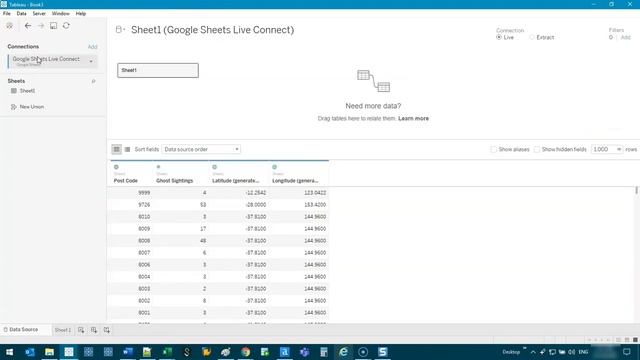The image size is (640, 360).
Task: Open the rows count dropdown
Action: point(607,149)
